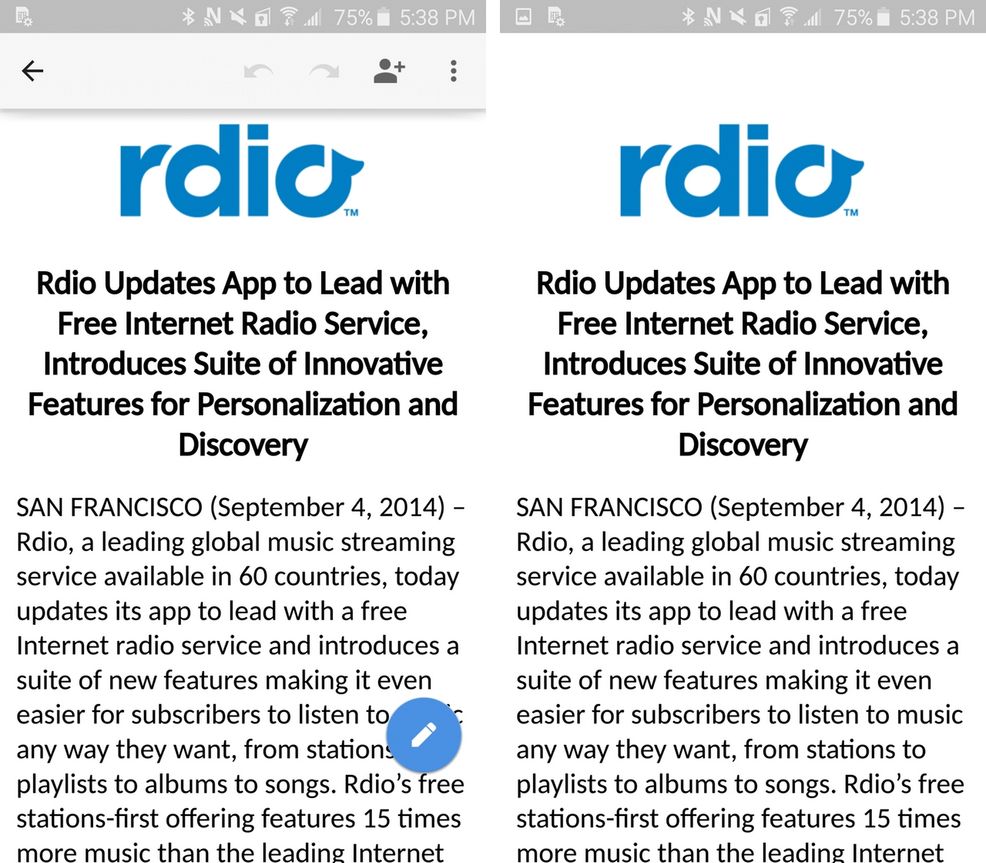Tap the rdio logo in the right screen
Screen dimensions: 986x863
pyautogui.click(x=741, y=171)
